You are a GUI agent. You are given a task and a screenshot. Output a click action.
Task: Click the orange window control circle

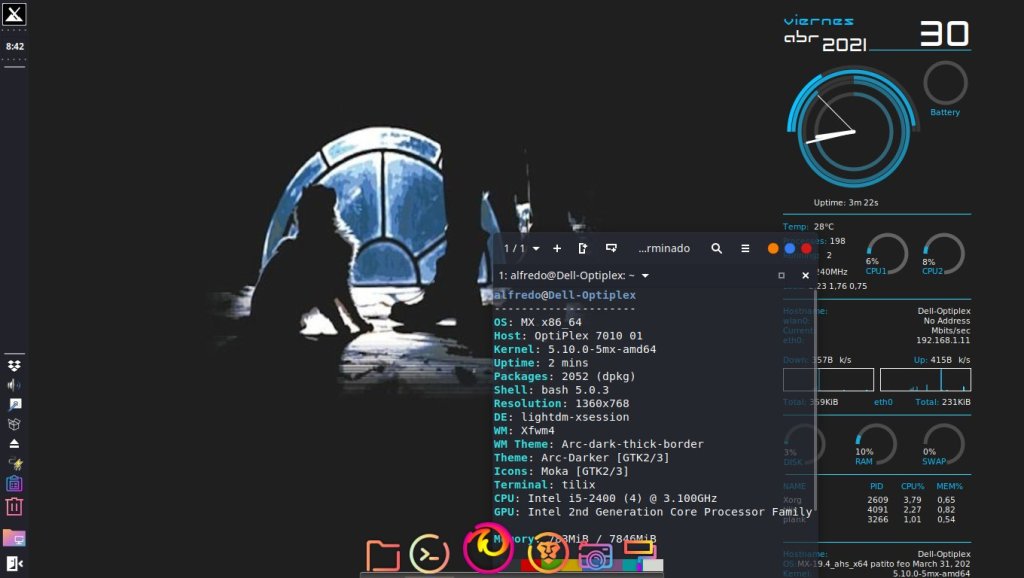[773, 248]
